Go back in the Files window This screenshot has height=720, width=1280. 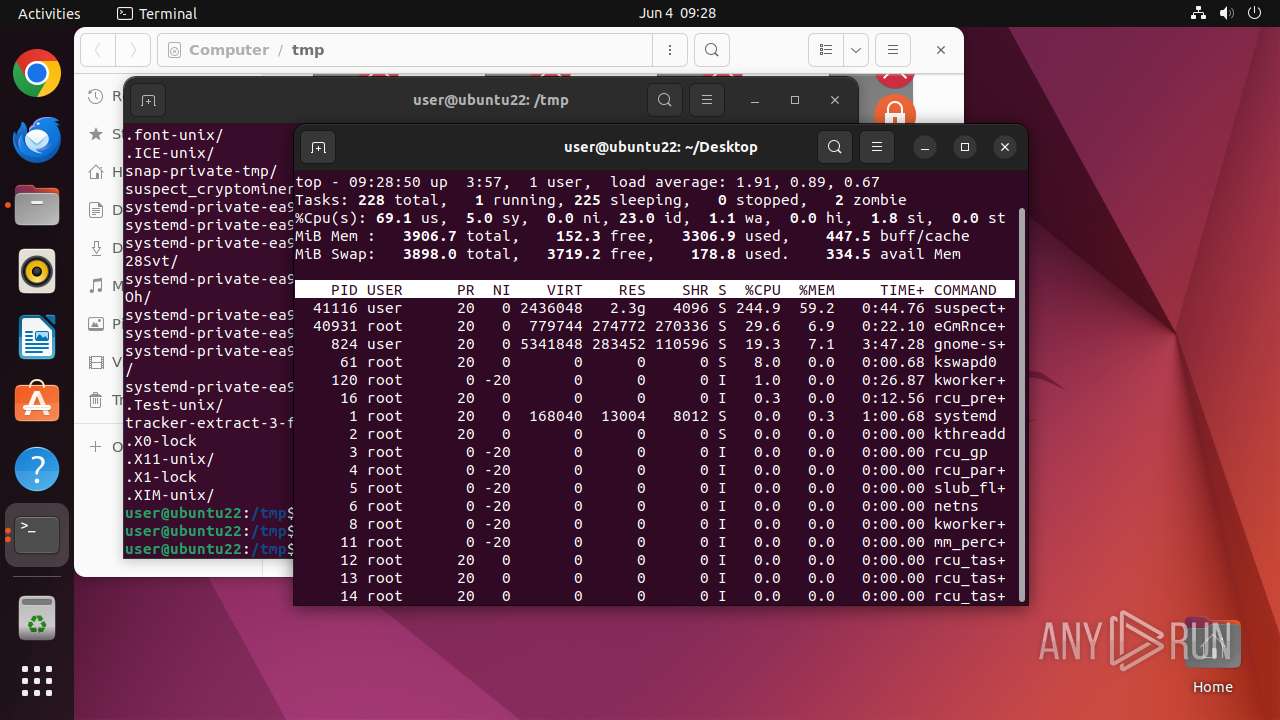(98, 50)
